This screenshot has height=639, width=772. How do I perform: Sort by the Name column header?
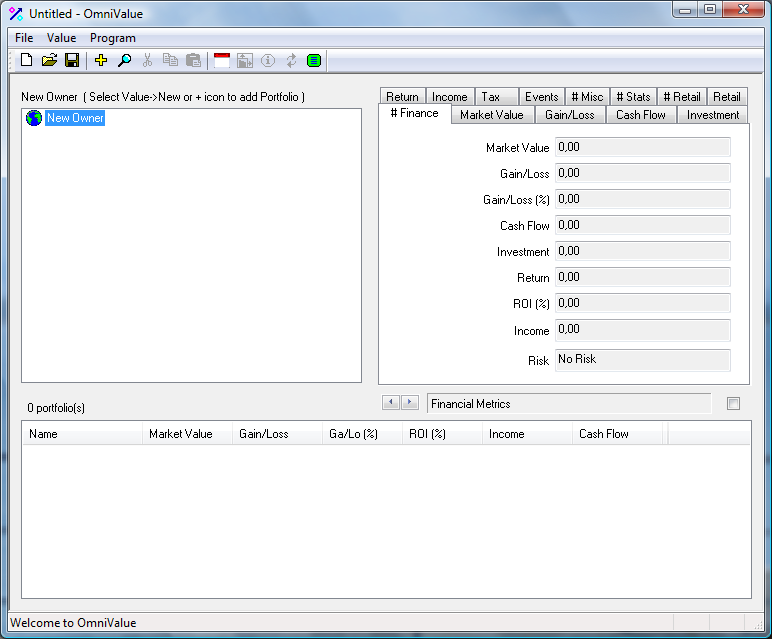83,434
